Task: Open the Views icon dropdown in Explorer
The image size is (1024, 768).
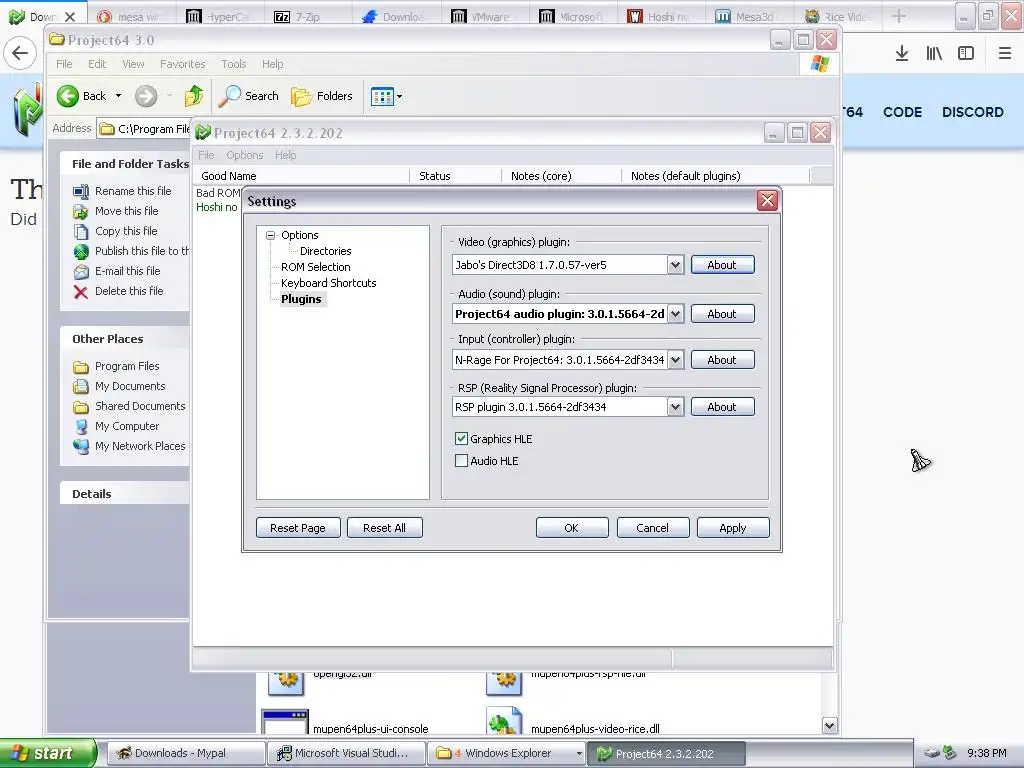Action: click(x=386, y=97)
